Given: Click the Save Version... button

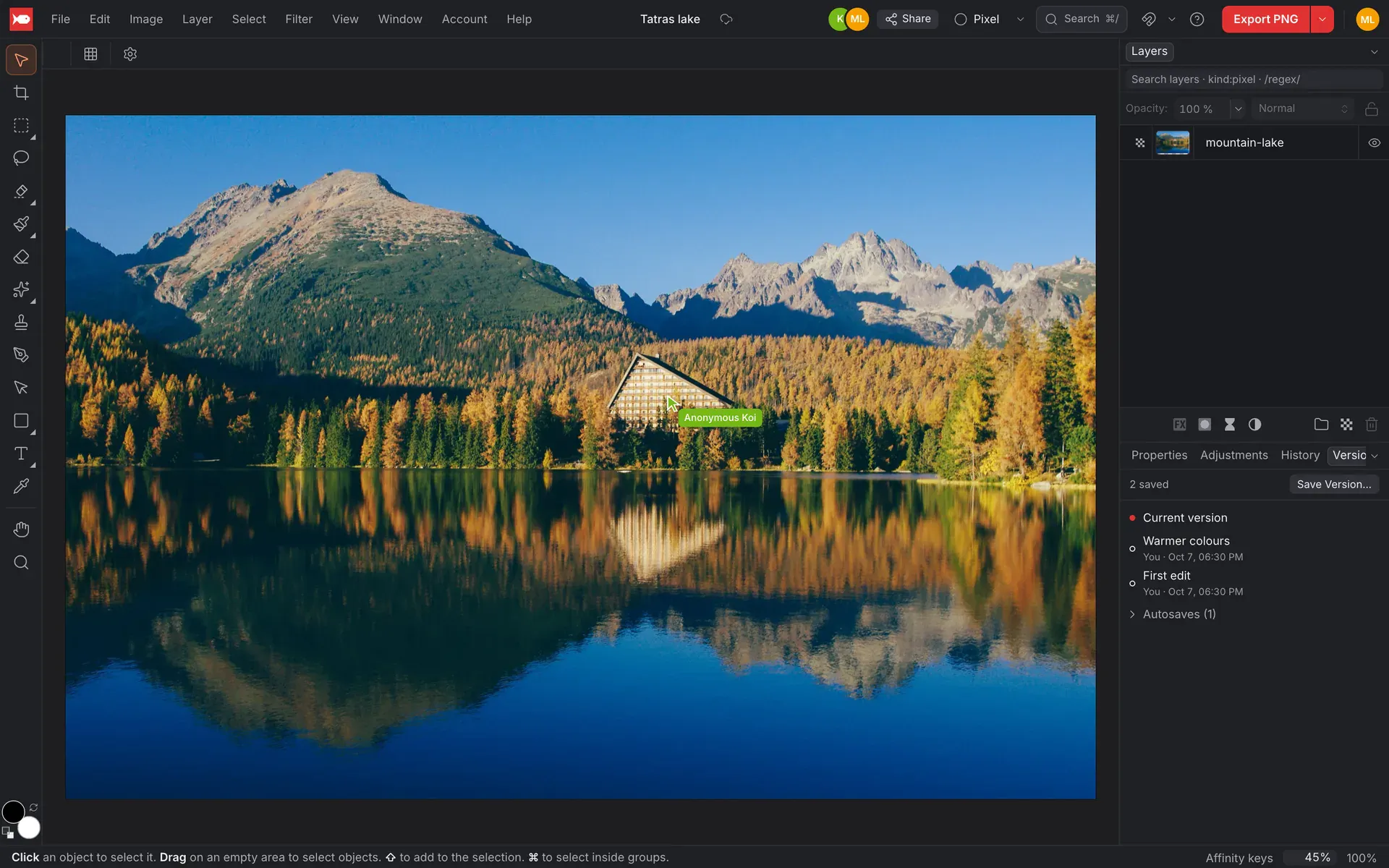Looking at the screenshot, I should (1333, 485).
